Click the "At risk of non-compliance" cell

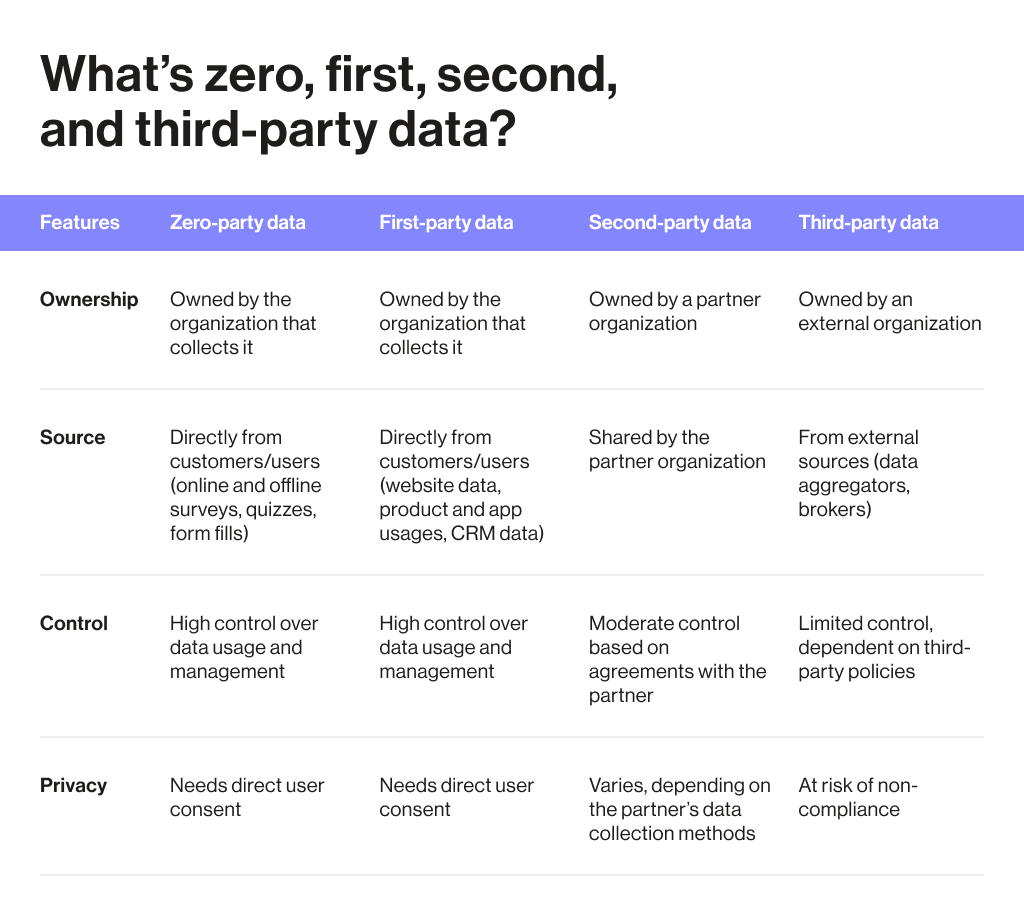click(x=858, y=797)
